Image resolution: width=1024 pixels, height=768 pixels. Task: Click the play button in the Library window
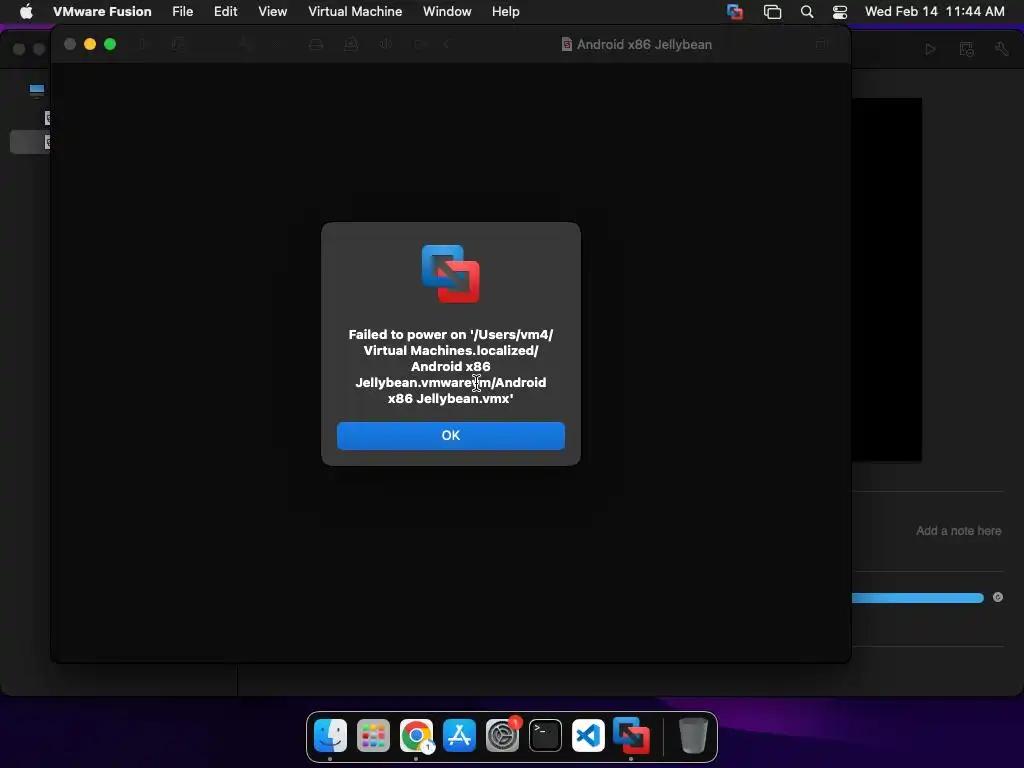tap(931, 49)
